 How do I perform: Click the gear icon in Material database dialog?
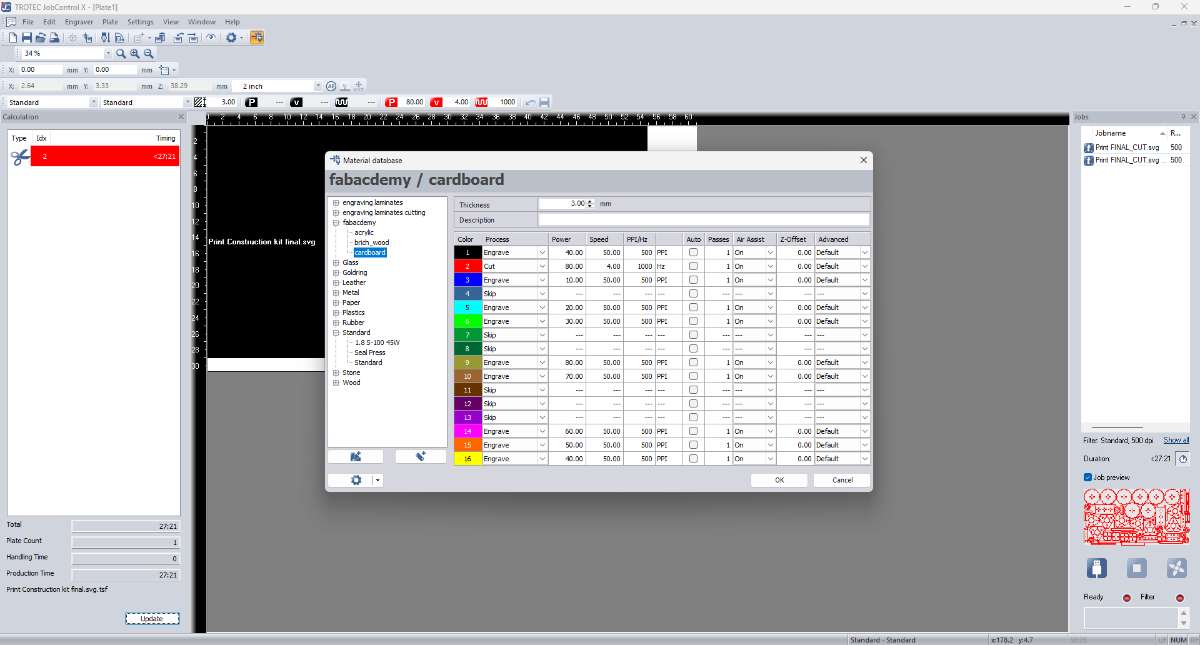356,481
